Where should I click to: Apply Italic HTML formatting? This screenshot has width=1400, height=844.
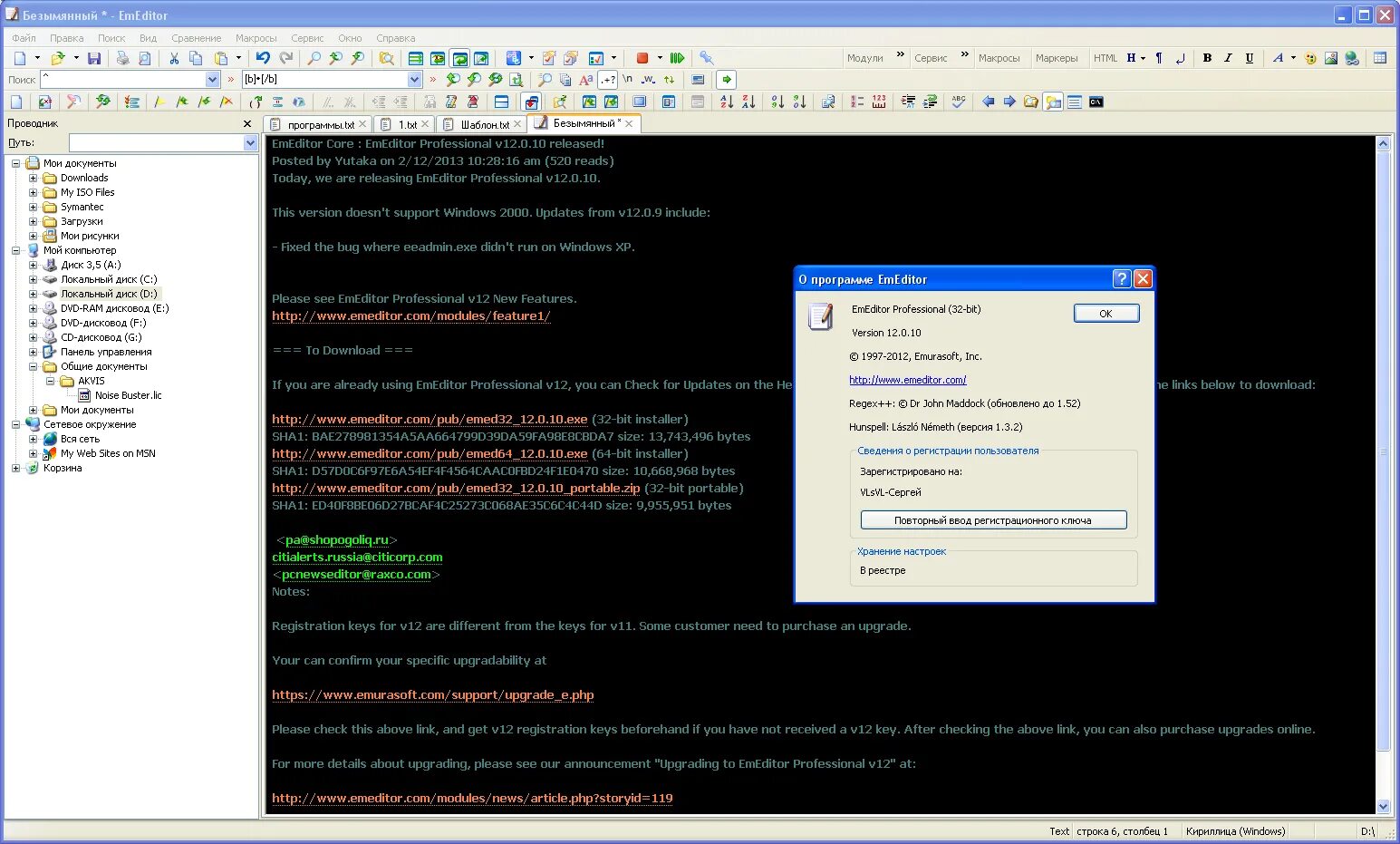1228,58
